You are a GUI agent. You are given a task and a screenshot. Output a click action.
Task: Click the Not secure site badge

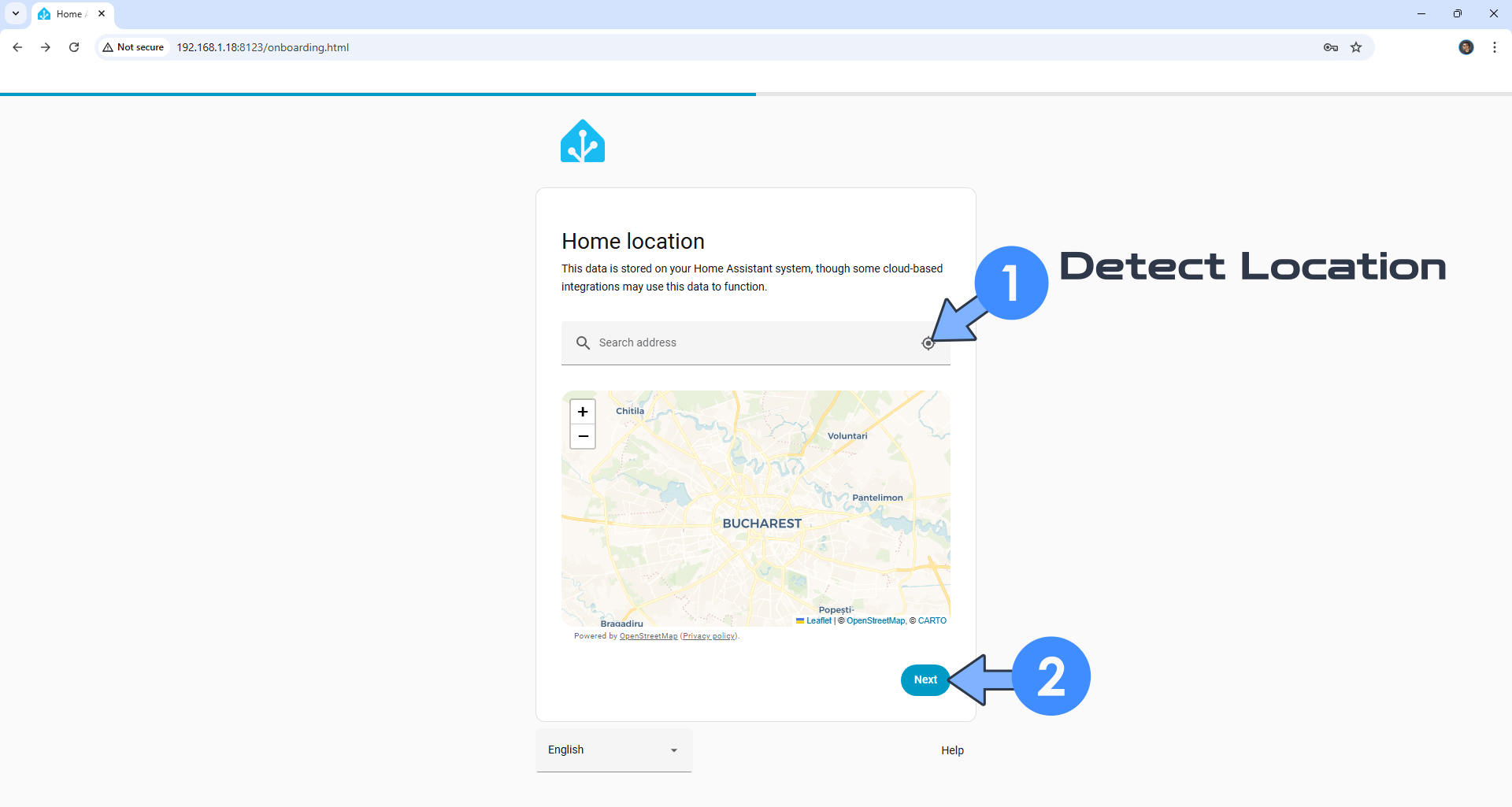(x=132, y=47)
